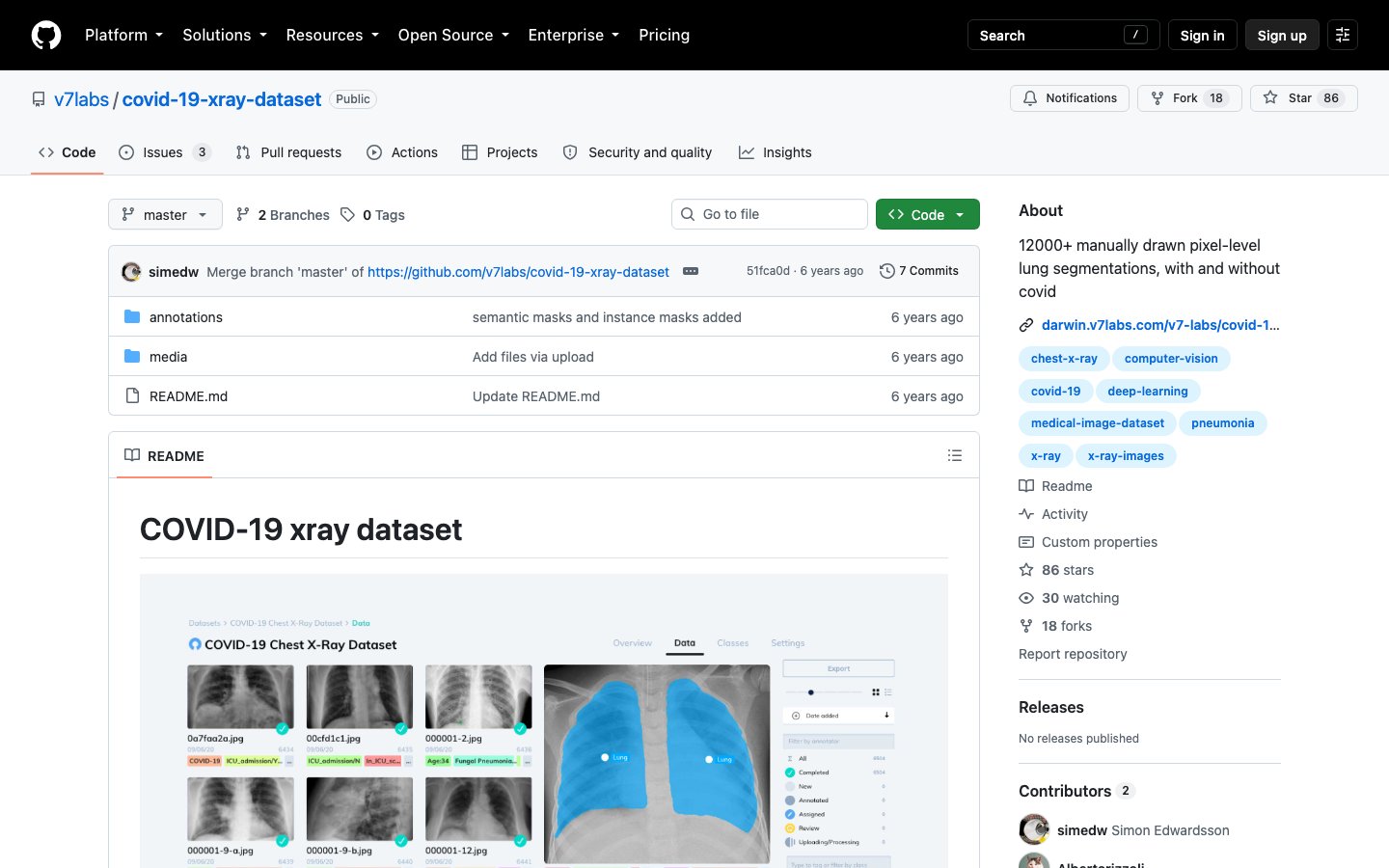Screen dimensions: 1389x868
Task: Expand the Enterprise menu
Action: point(574,35)
